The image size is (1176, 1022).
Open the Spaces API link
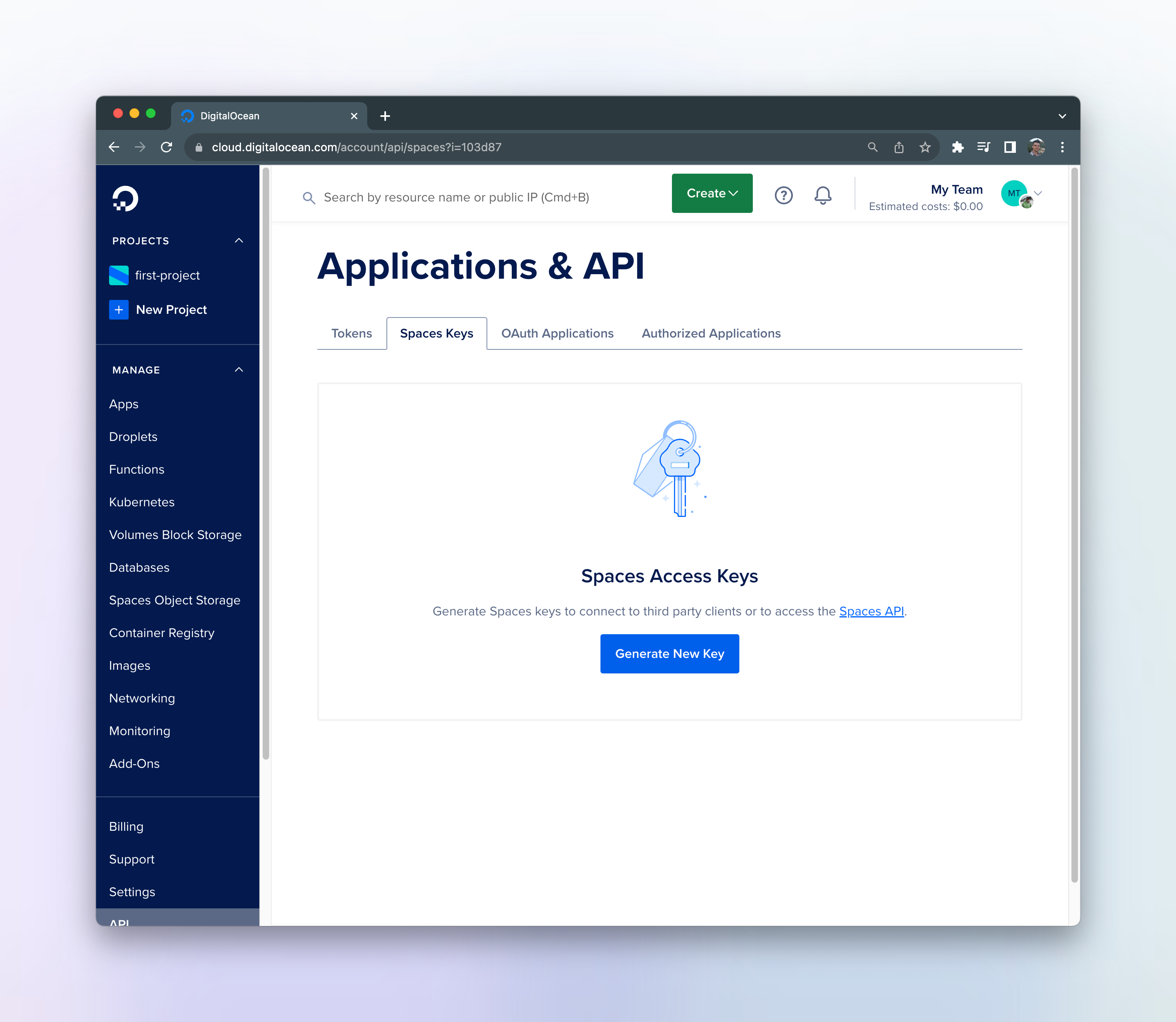click(871, 611)
